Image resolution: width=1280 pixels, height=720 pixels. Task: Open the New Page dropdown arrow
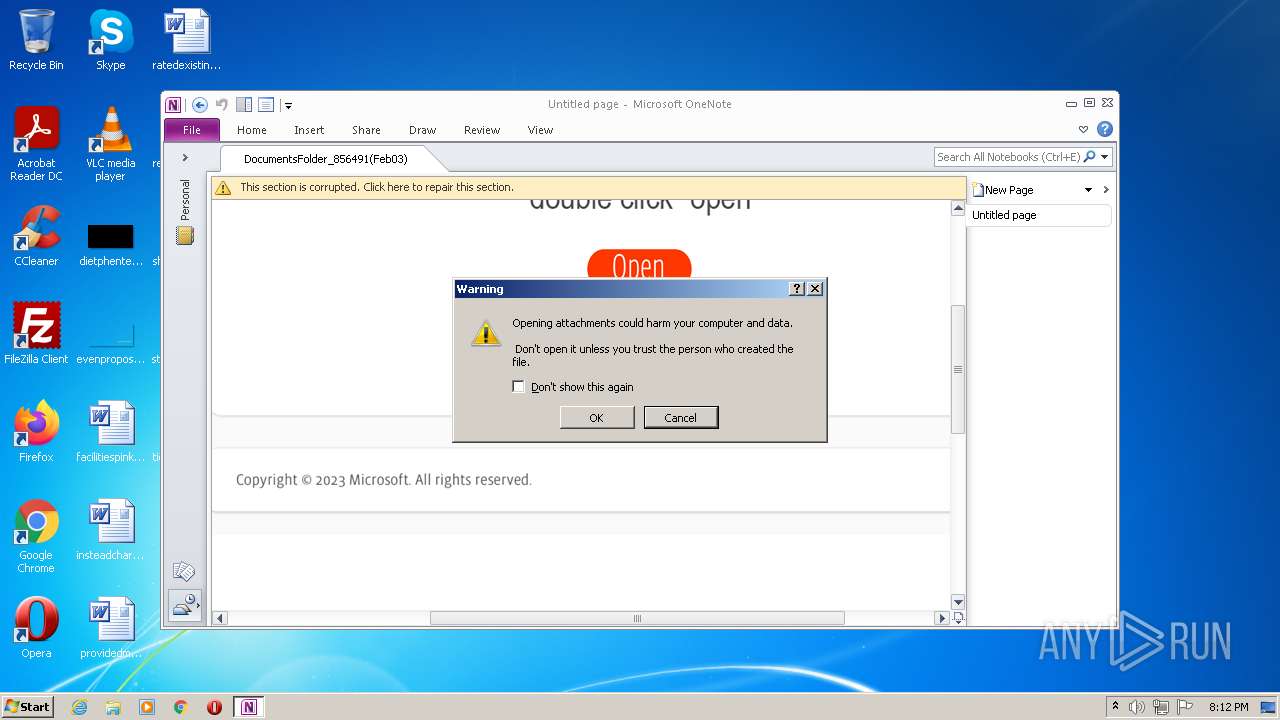(x=1088, y=190)
